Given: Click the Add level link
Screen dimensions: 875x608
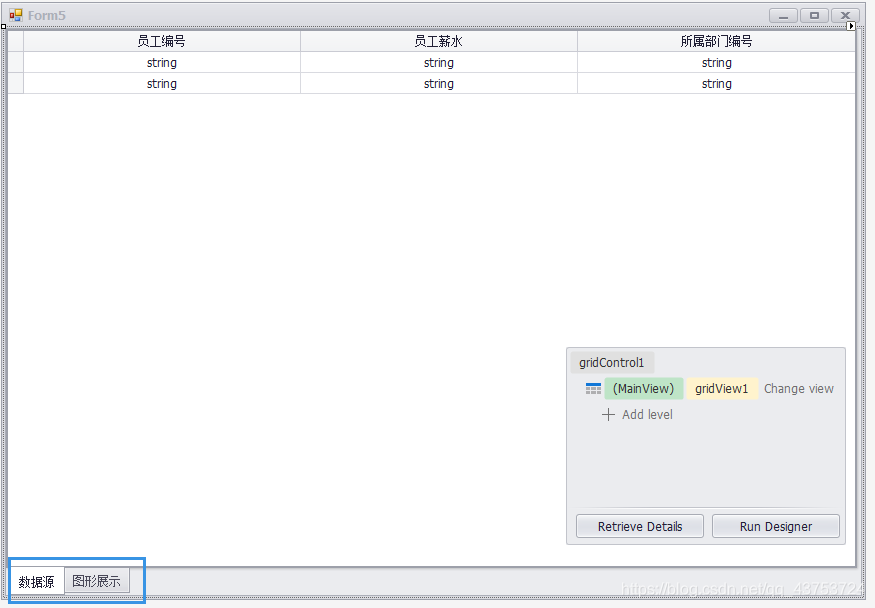Looking at the screenshot, I should 647,414.
